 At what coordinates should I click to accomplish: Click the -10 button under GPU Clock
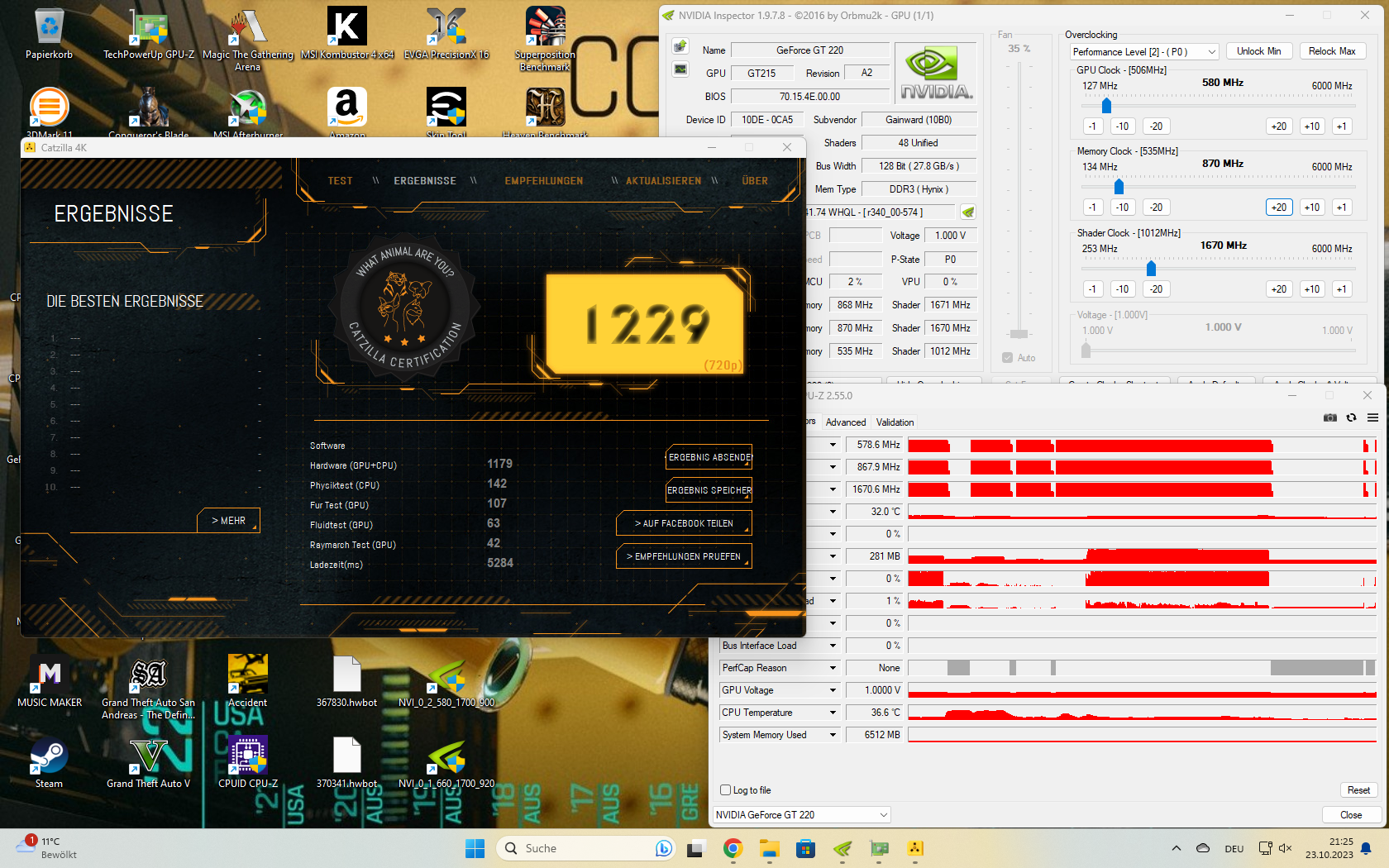[x=1122, y=126]
